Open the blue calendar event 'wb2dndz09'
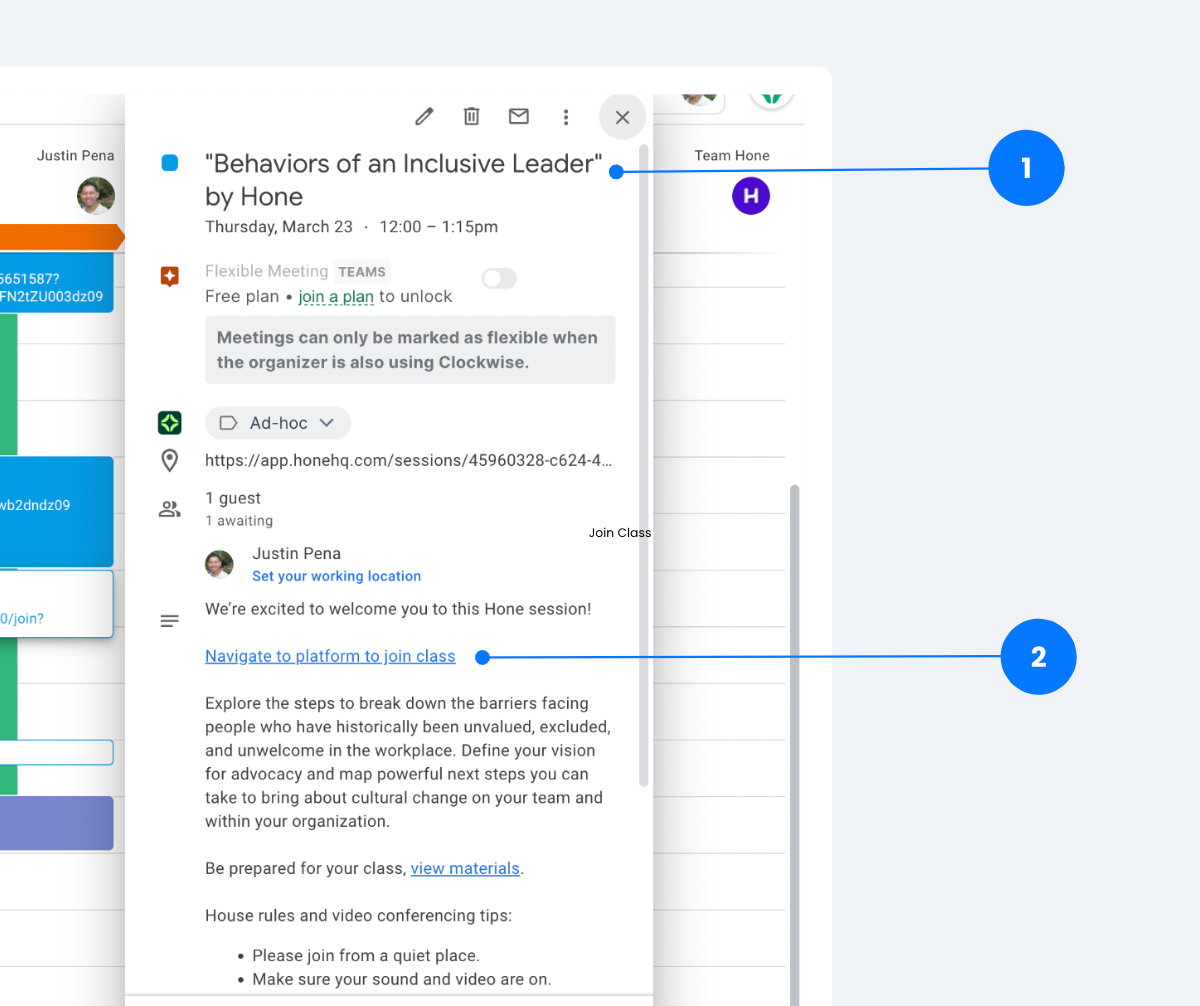1200x1006 pixels. (x=57, y=512)
